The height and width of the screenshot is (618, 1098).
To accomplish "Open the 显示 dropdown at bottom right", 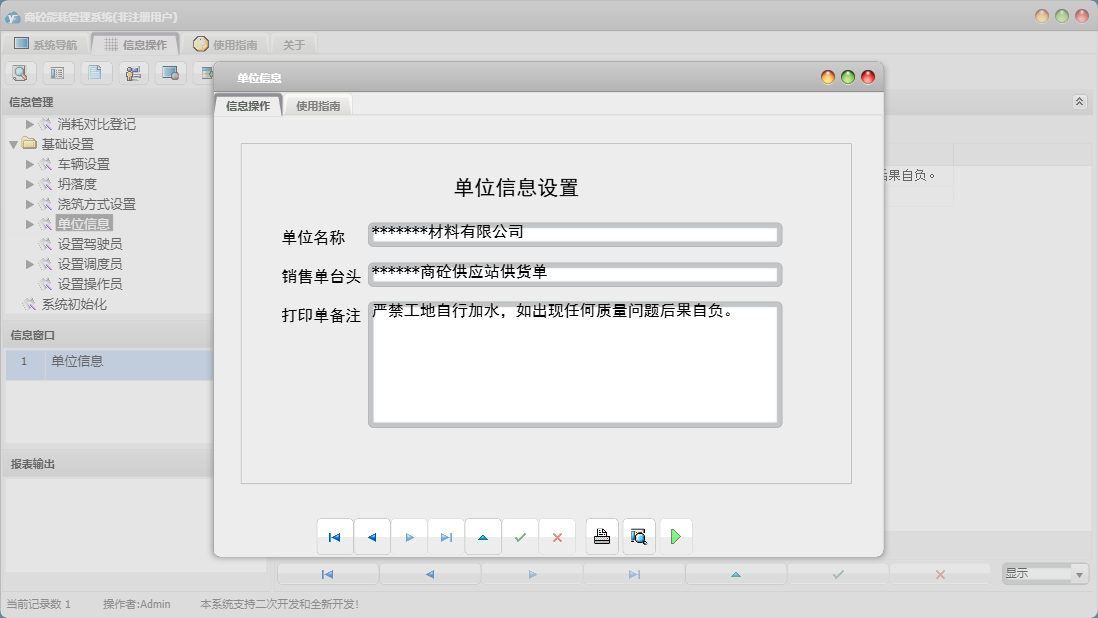I will [x=1078, y=573].
